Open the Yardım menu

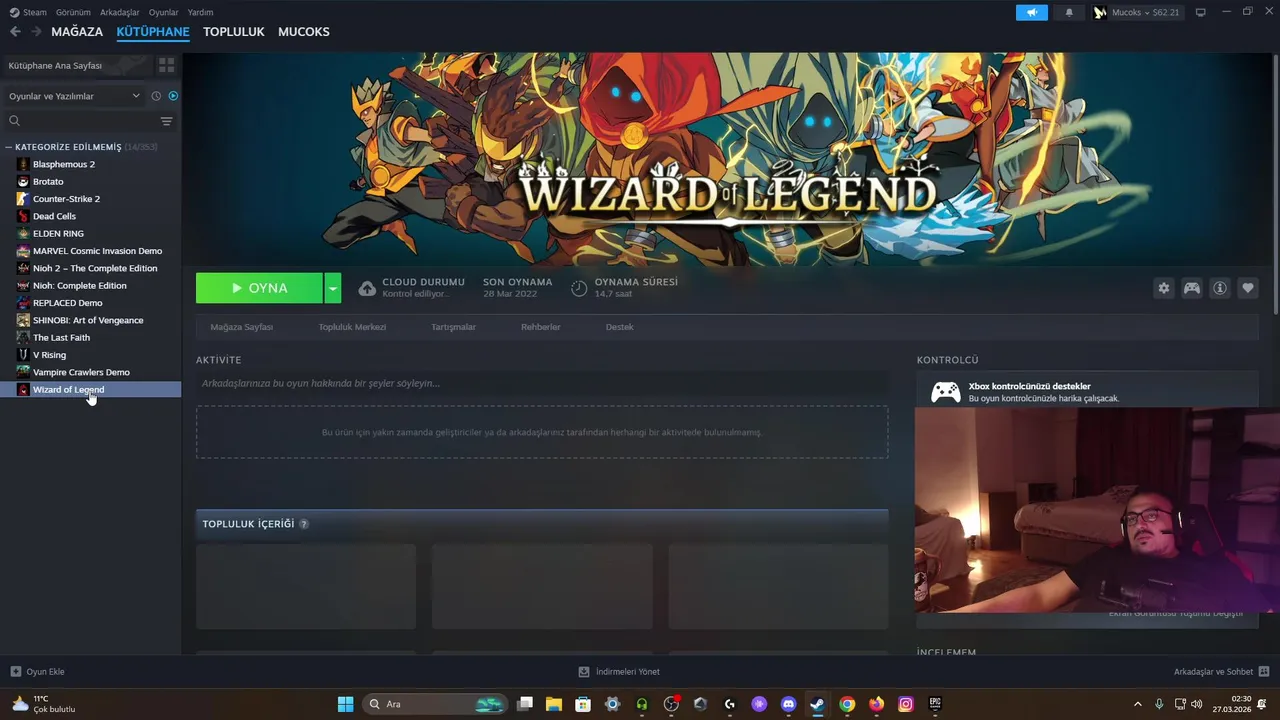pos(200,12)
